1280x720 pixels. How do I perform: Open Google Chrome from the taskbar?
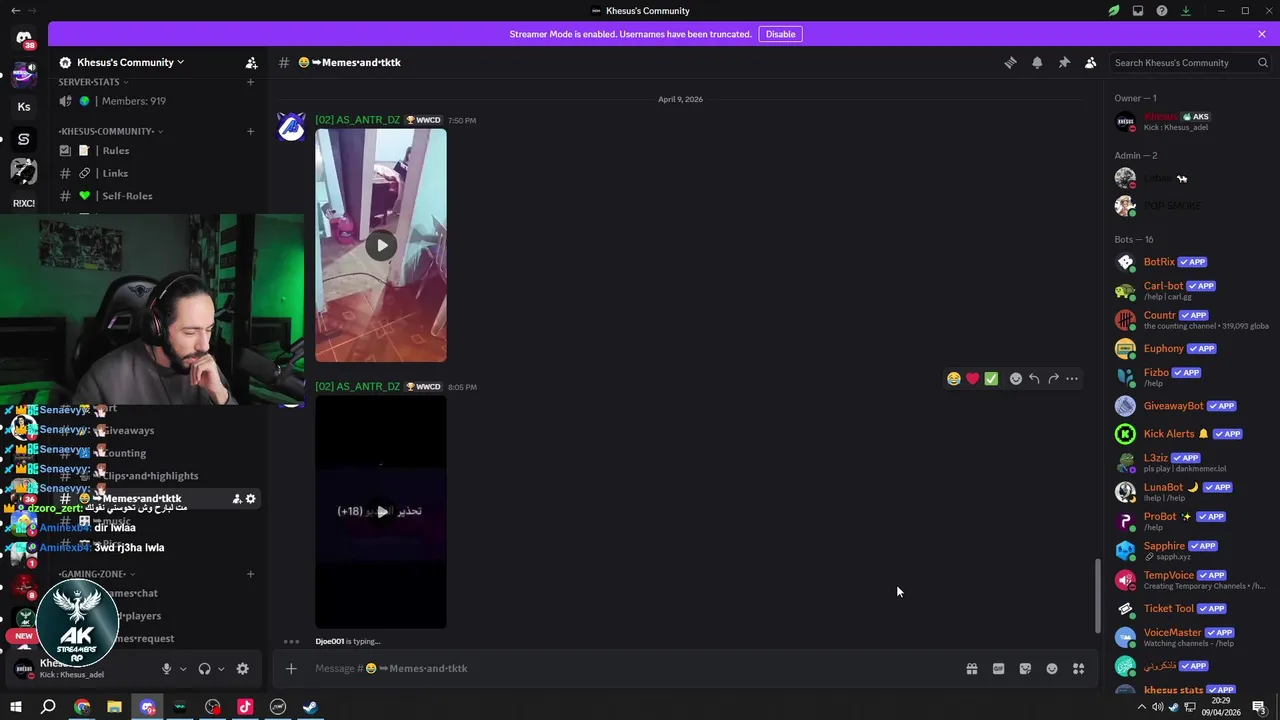[x=82, y=707]
